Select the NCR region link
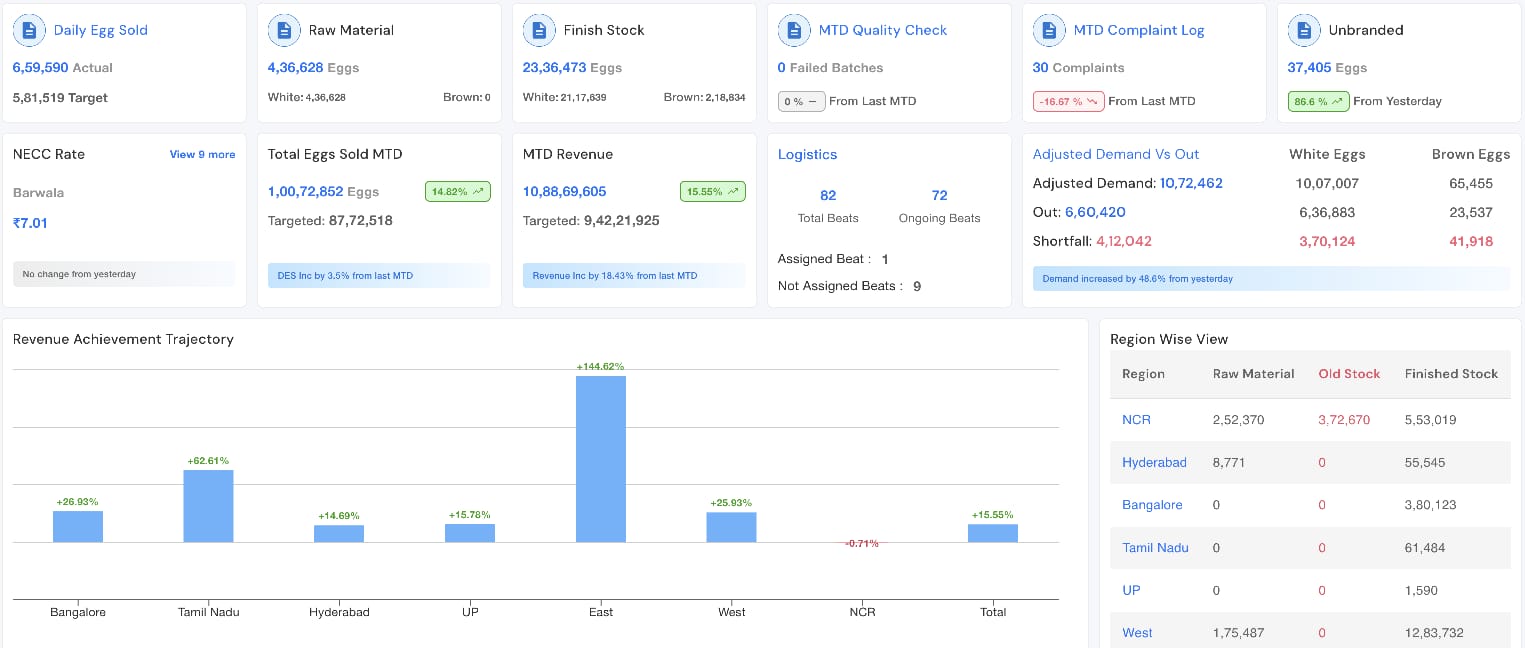This screenshot has width=1525, height=648. 1136,420
